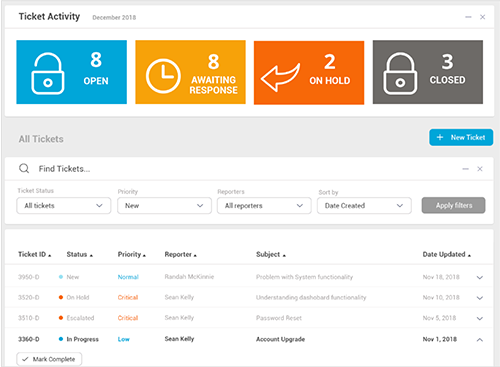Select the orange On Hold tickets card

tap(309, 73)
